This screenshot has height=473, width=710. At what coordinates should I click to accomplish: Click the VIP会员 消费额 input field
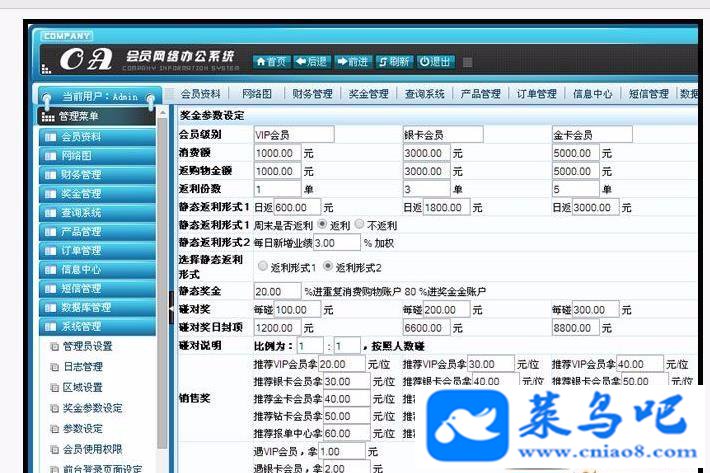(x=277, y=153)
